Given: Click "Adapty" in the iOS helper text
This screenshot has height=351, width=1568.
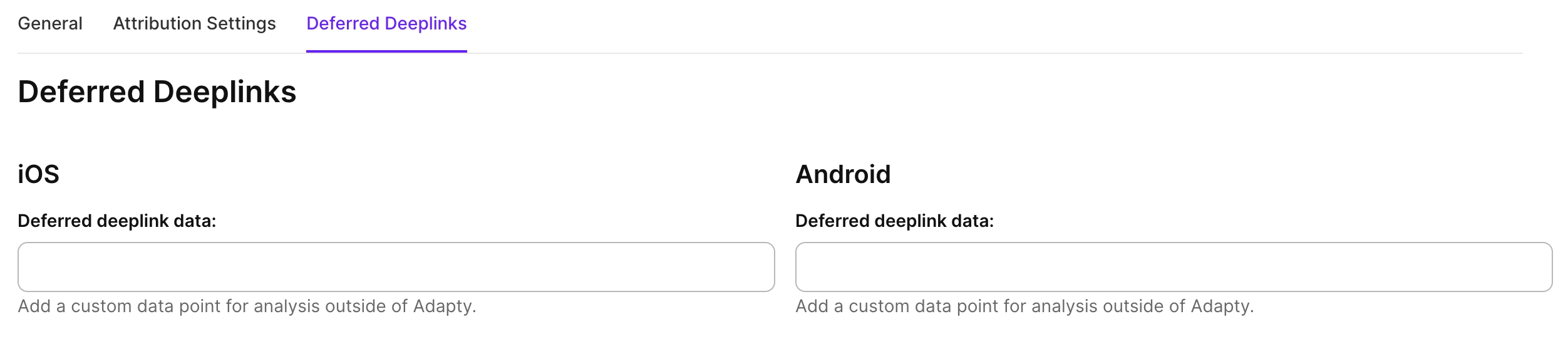Looking at the screenshot, I should 443,306.
